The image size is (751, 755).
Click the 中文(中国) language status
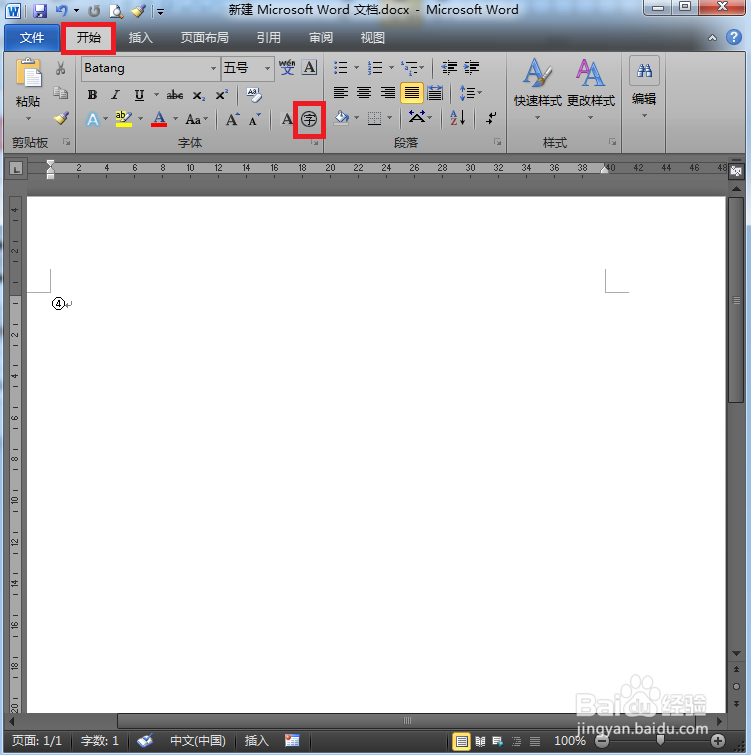pyautogui.click(x=198, y=741)
